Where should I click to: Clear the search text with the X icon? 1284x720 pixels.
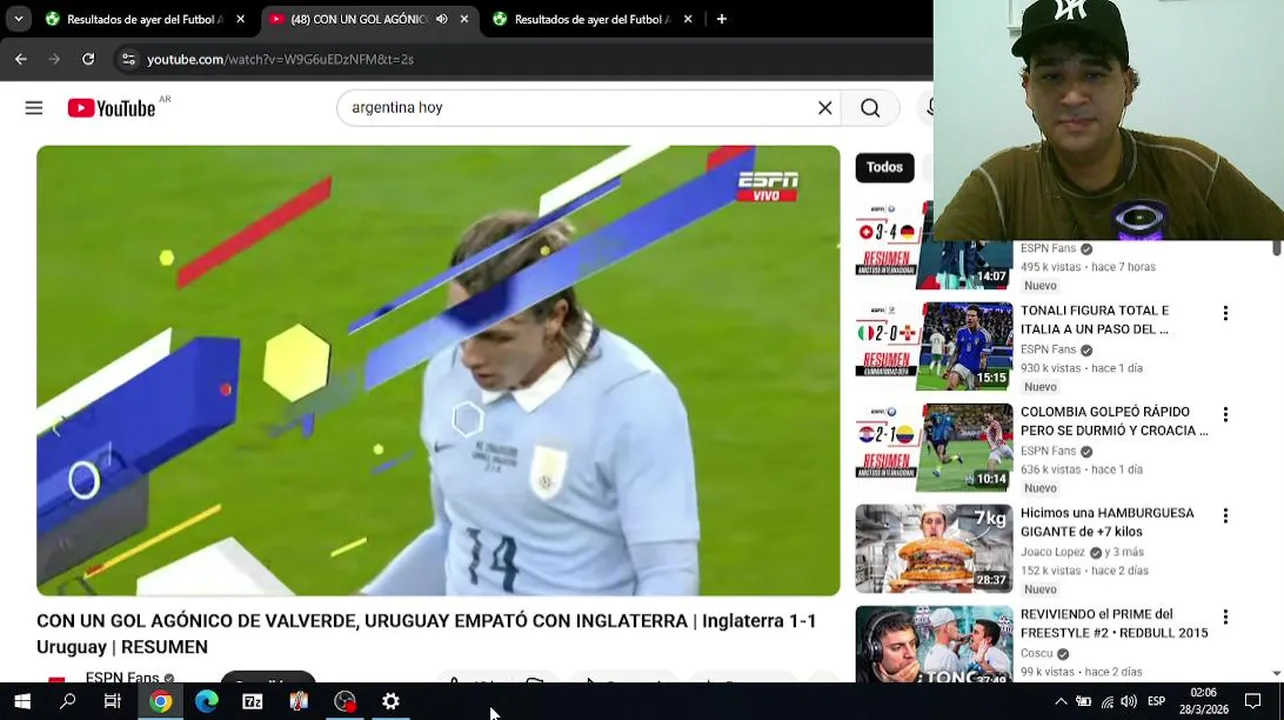[825, 108]
